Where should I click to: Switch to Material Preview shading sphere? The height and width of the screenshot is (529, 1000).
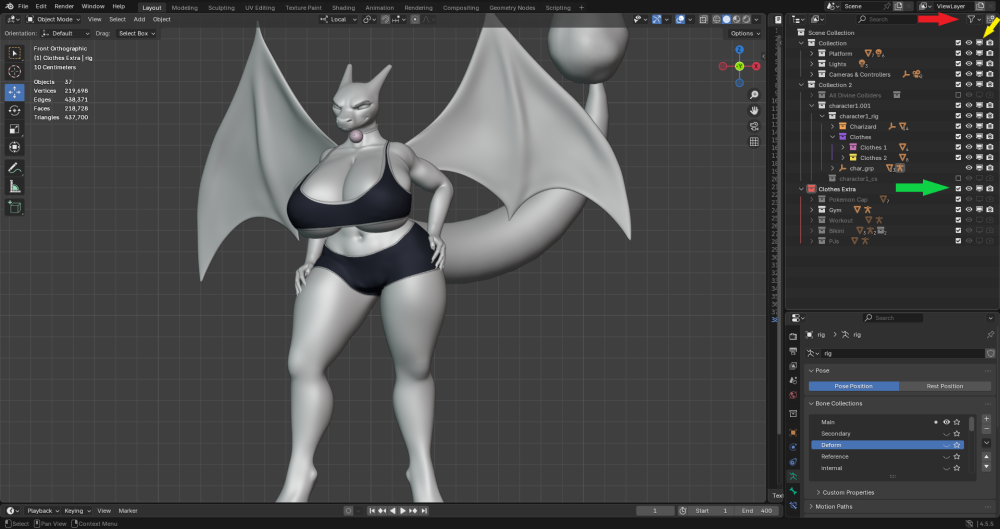(x=737, y=20)
